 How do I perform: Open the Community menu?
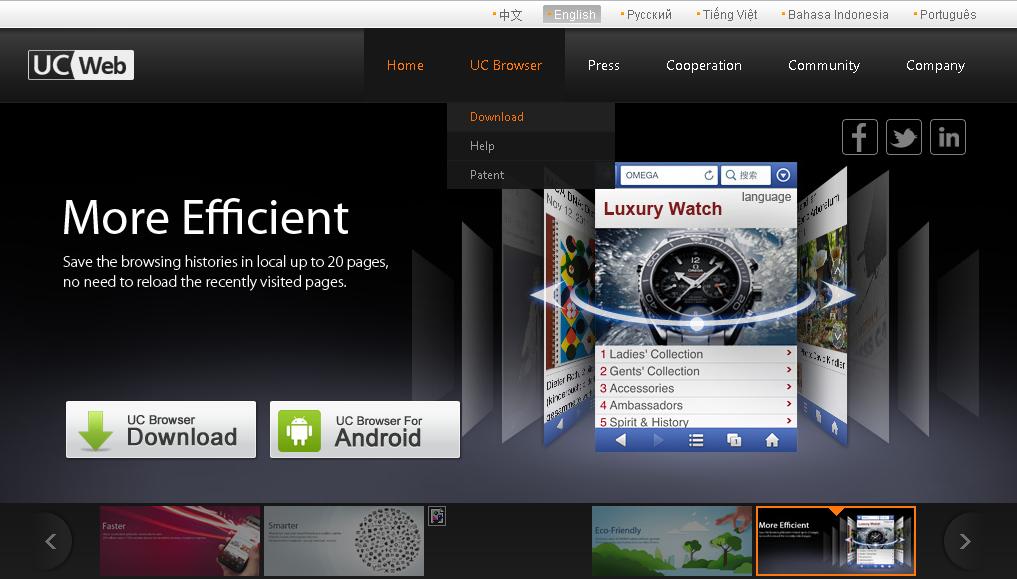coord(824,66)
